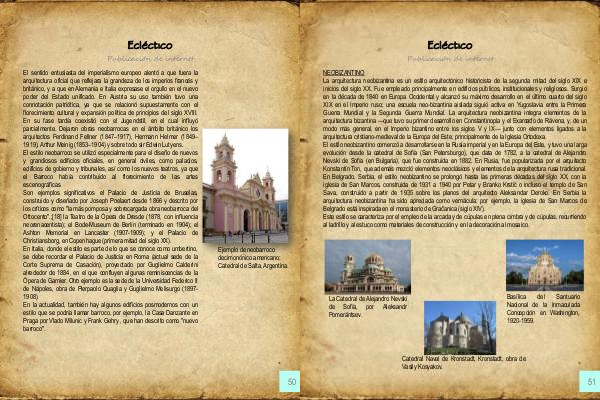Viewport: 600px width, 400px height.
Task: Click the 'NEOBIZANTINO' heading
Action: point(343,72)
